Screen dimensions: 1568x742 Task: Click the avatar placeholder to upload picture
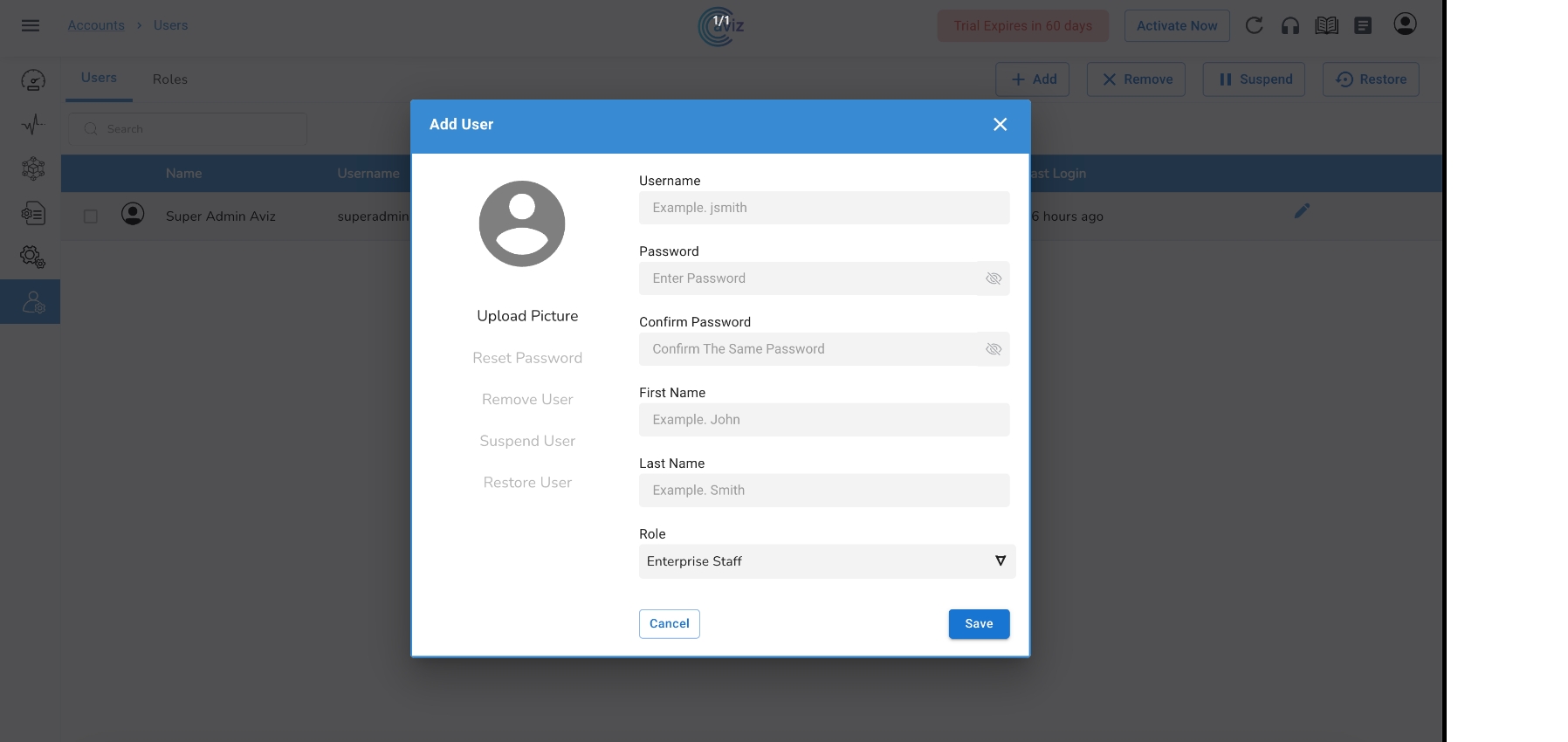pos(522,224)
